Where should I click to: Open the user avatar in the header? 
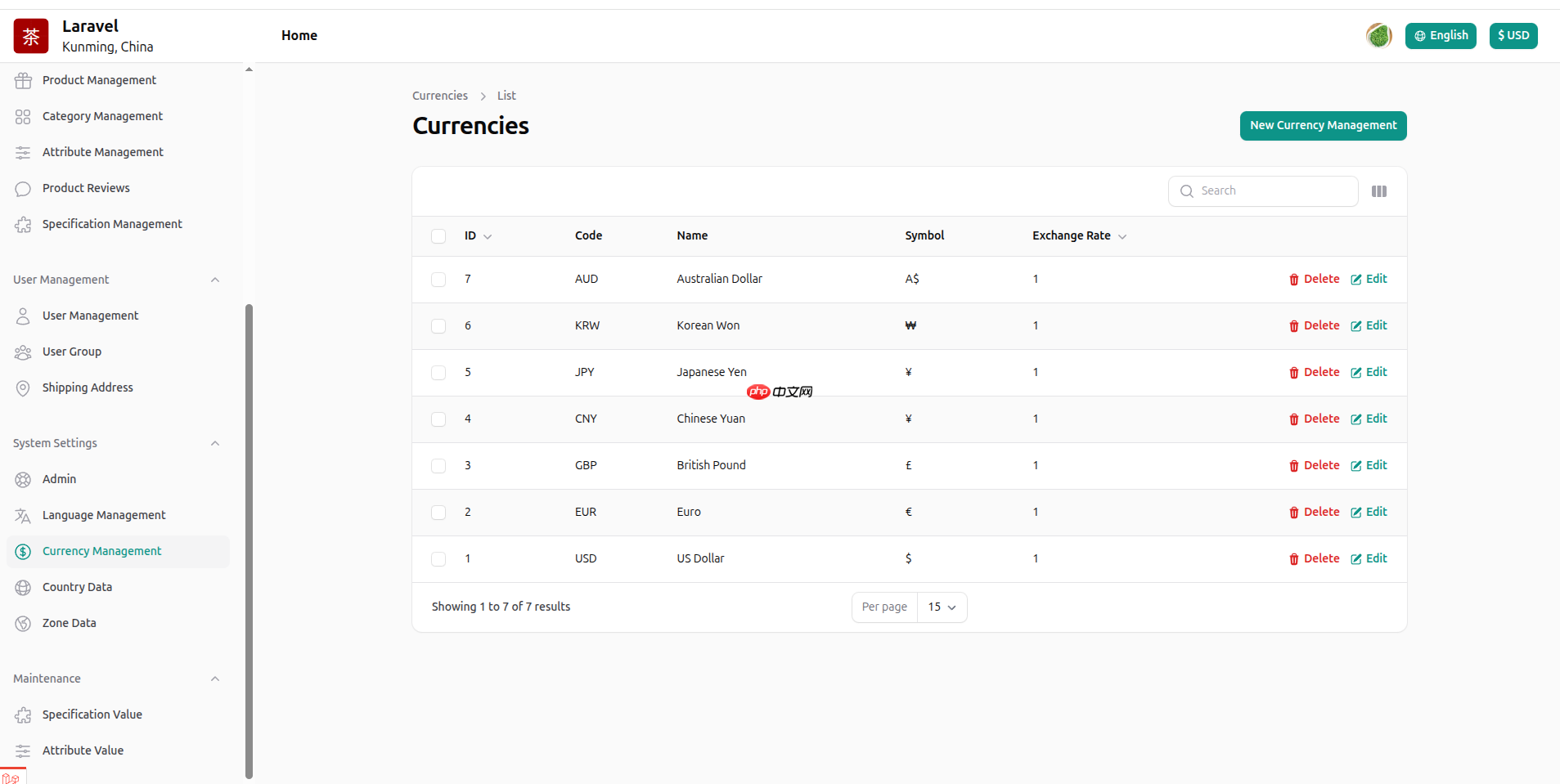[1378, 35]
